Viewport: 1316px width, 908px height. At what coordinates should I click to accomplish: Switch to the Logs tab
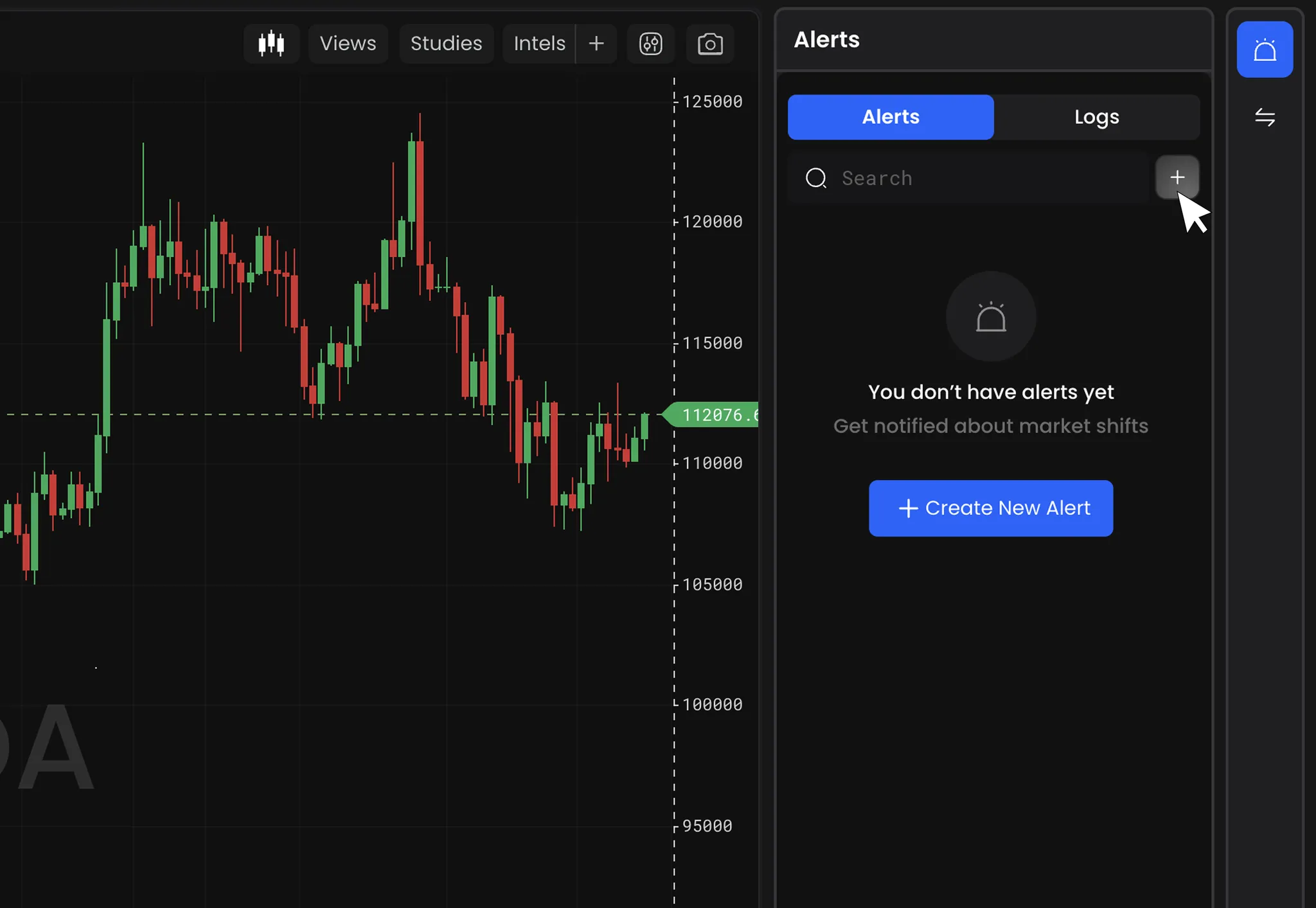tap(1096, 117)
